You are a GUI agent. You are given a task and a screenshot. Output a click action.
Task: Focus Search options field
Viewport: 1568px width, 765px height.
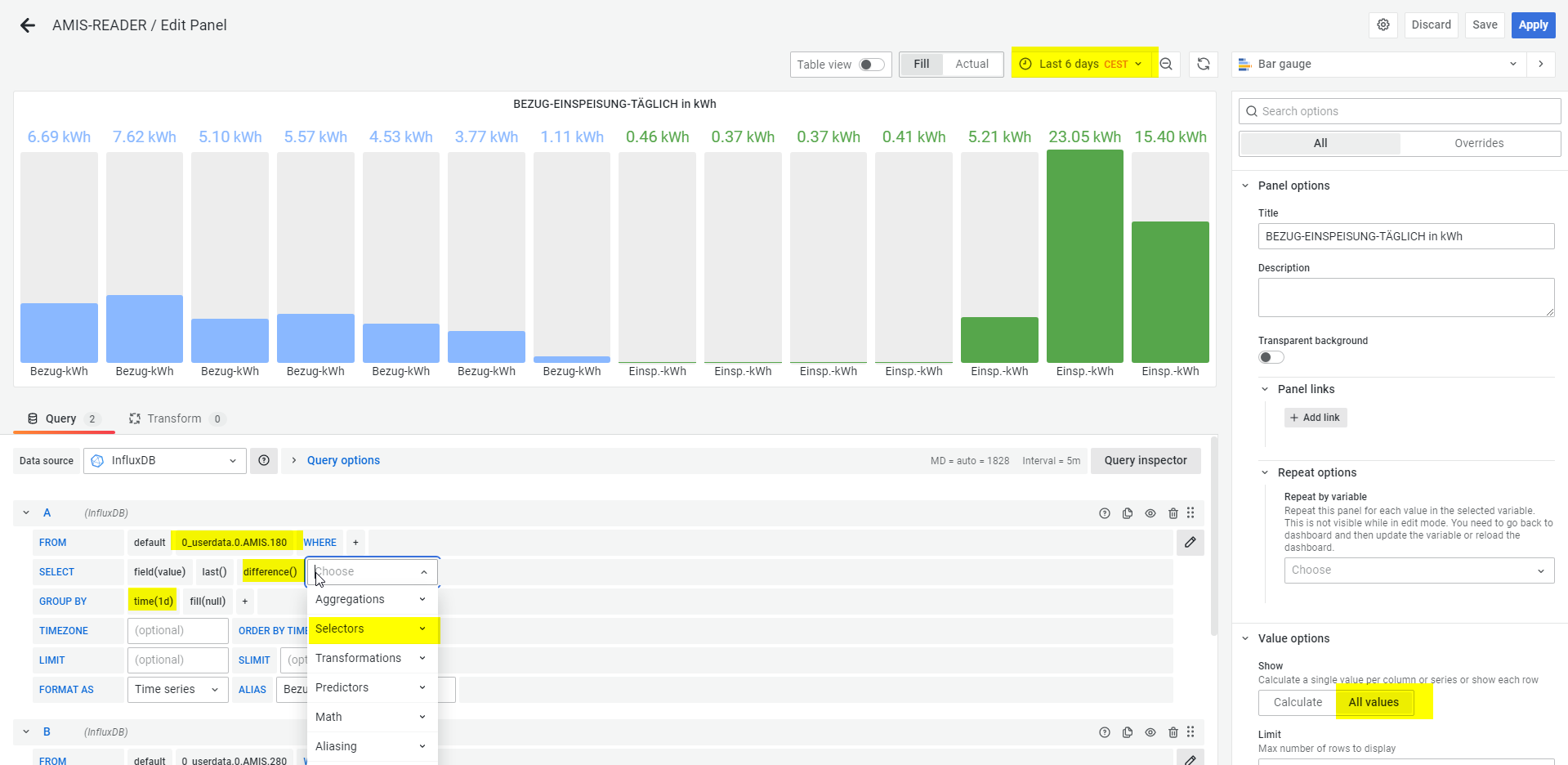[1400, 111]
